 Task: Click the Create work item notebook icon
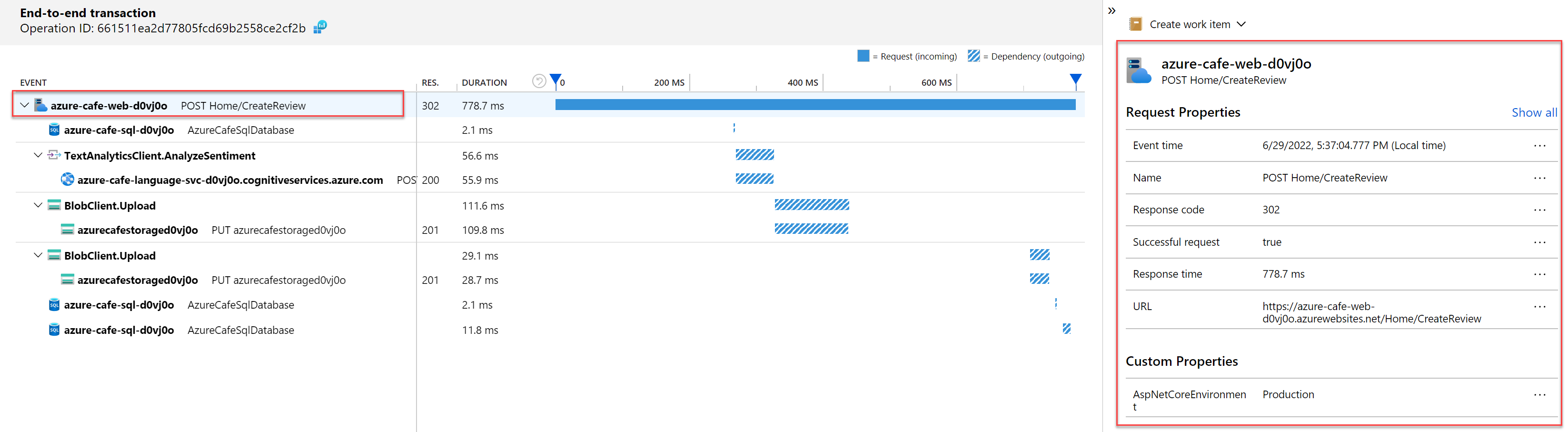(x=1135, y=24)
